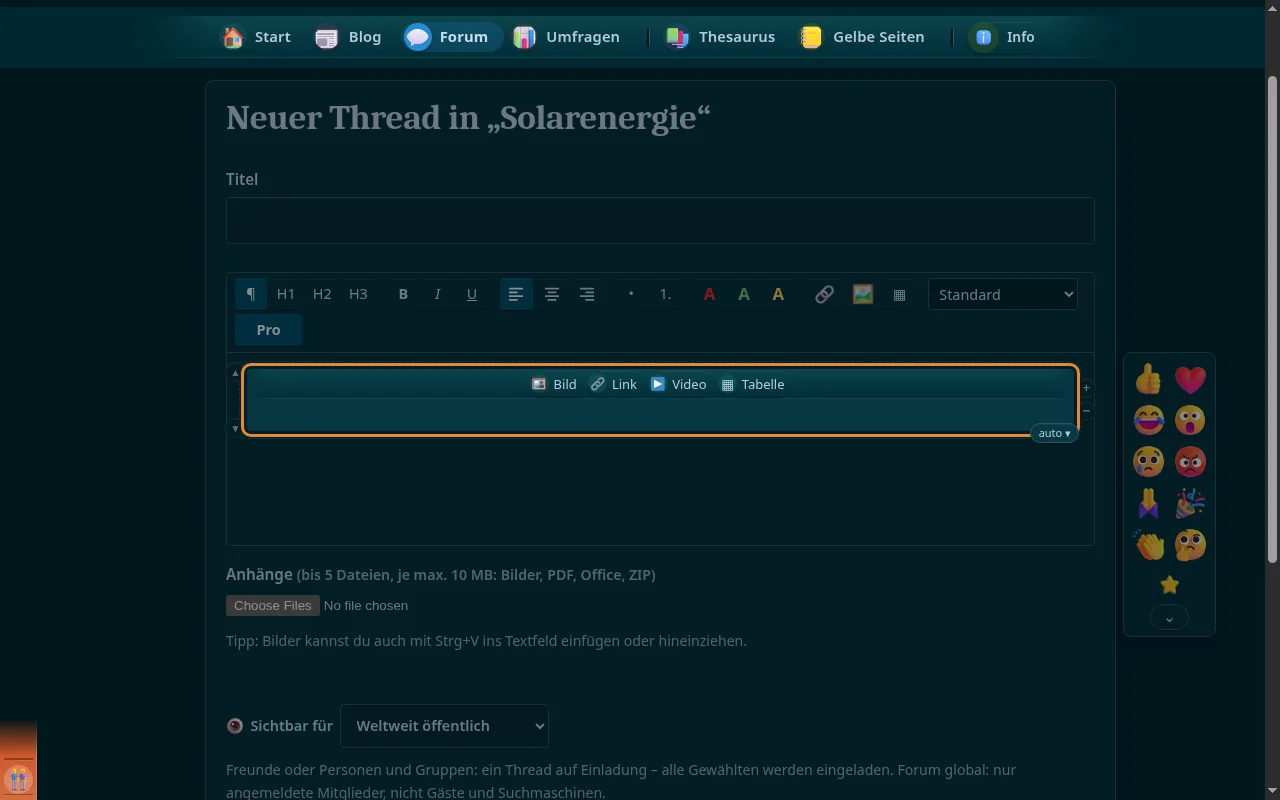Focus the Titel input field

(x=660, y=220)
